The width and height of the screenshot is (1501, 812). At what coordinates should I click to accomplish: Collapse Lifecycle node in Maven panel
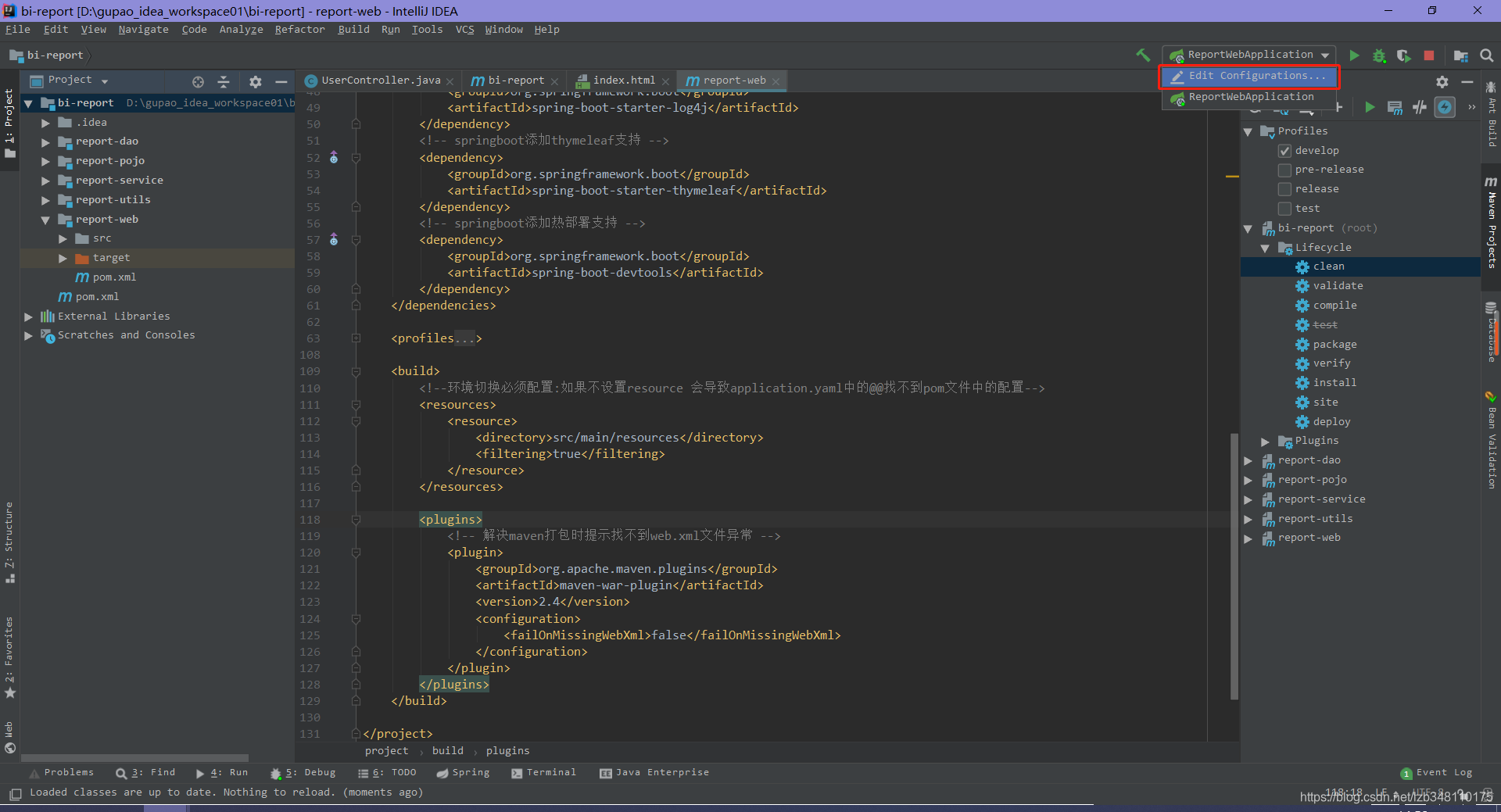(x=1265, y=248)
